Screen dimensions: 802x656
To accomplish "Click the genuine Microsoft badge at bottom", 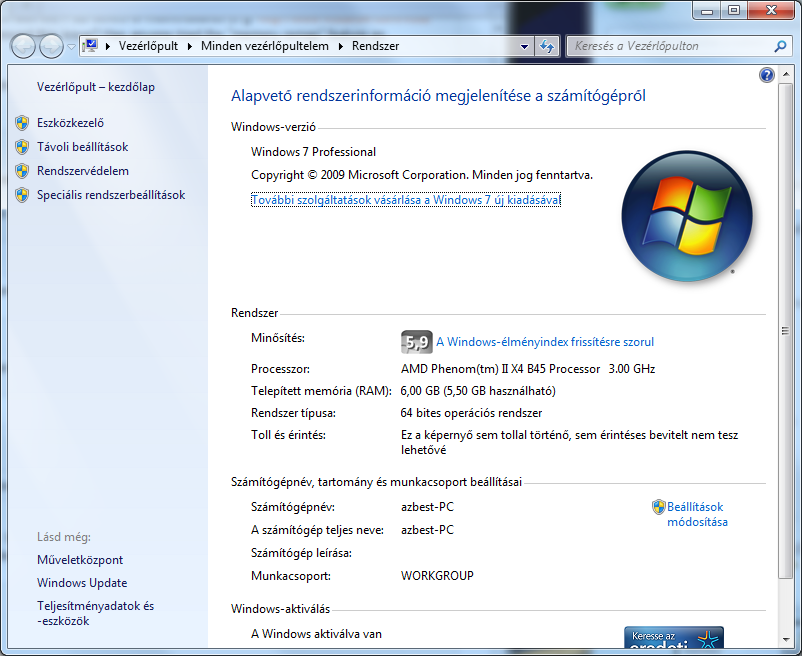I will coord(674,637).
